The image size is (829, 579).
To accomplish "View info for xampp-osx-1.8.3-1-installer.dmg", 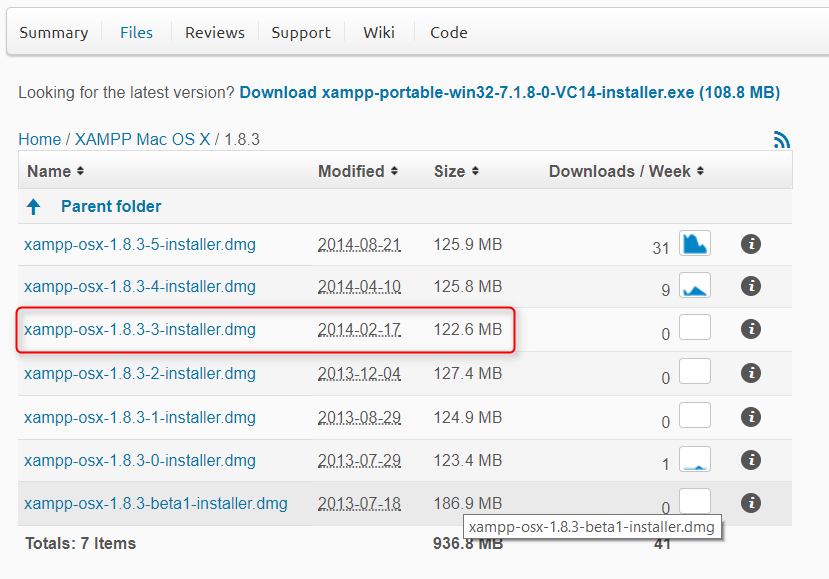I will coord(751,417).
